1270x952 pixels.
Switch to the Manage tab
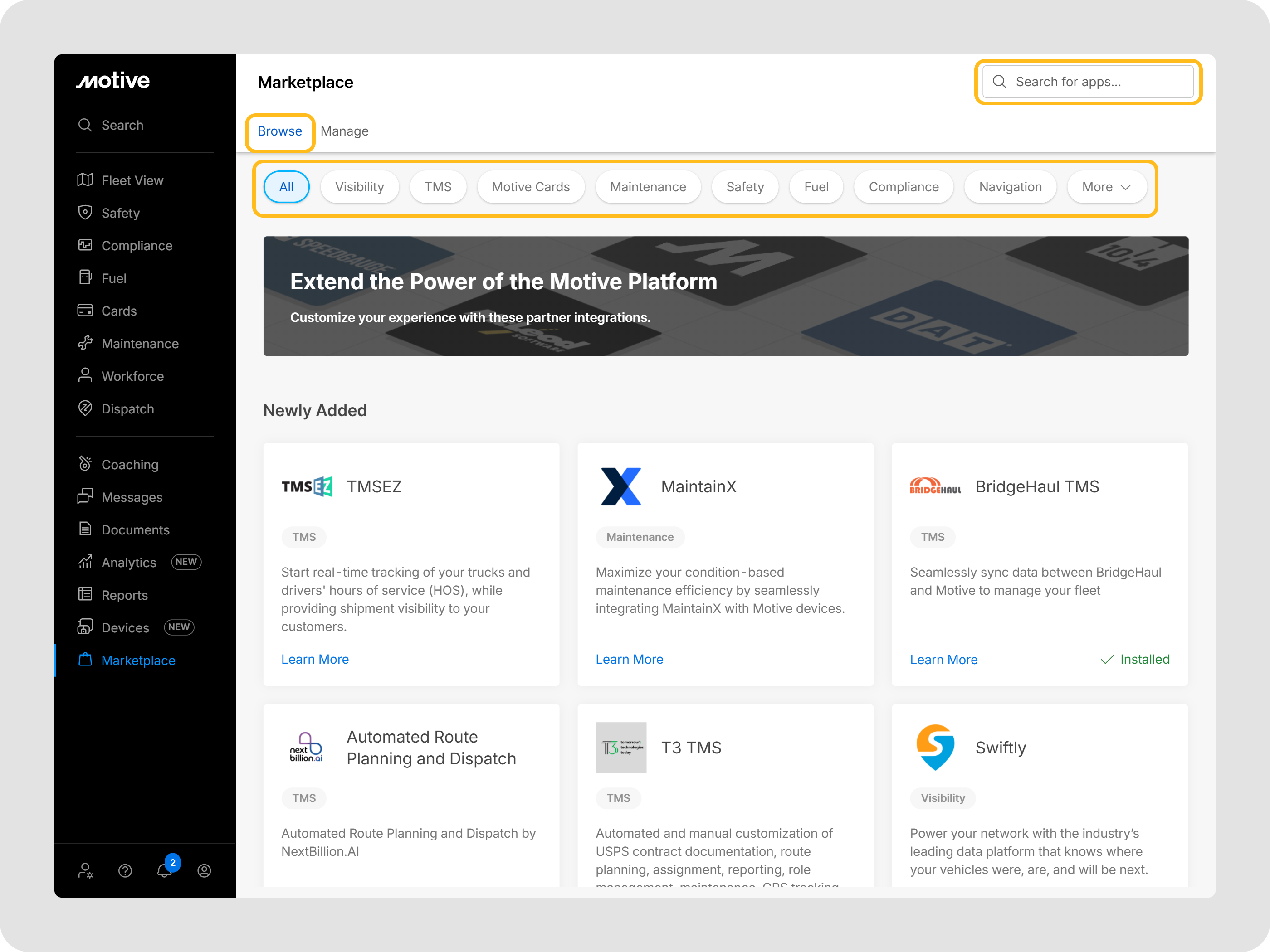[344, 131]
